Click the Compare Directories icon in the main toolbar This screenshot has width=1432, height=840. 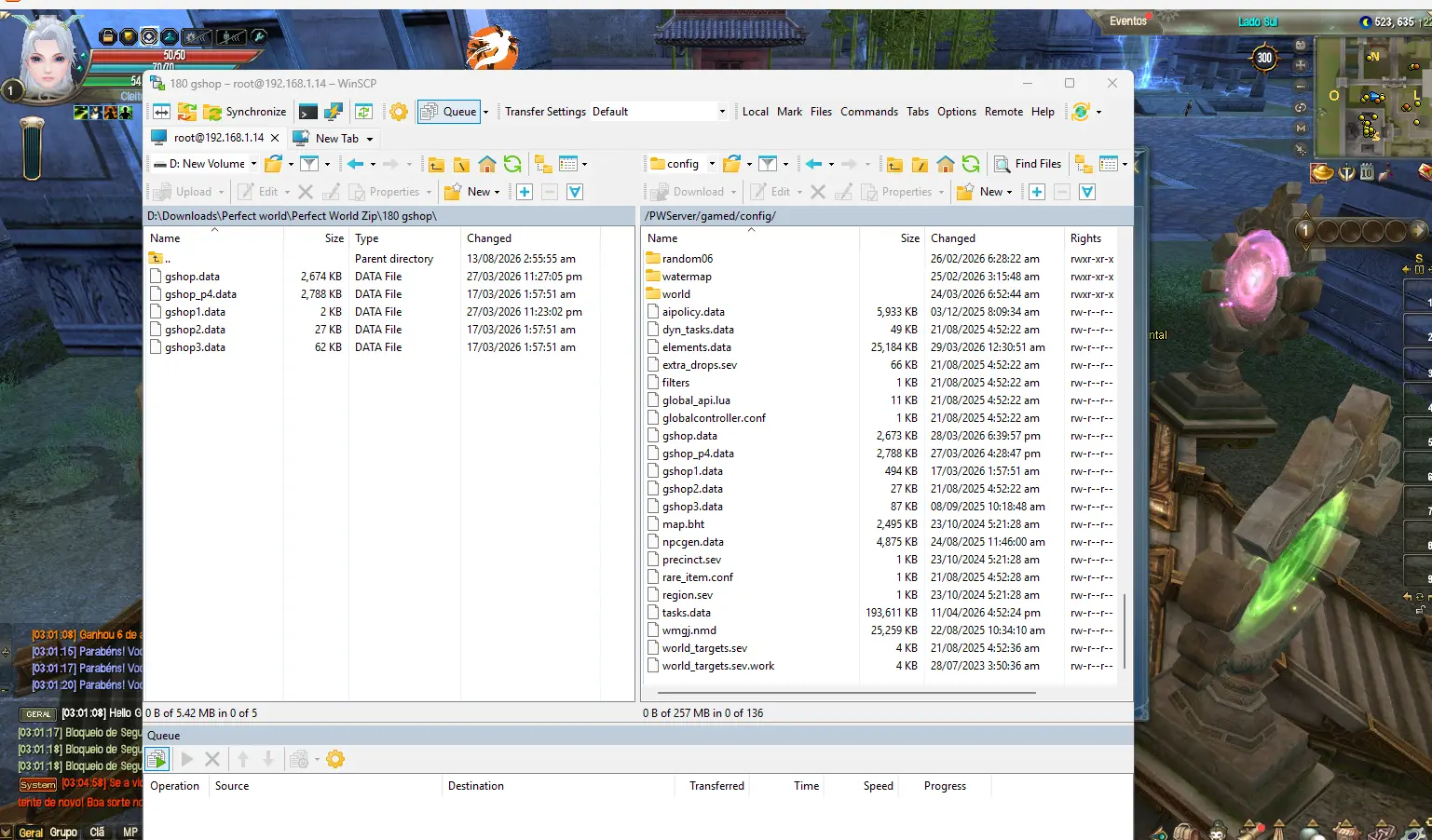161,112
